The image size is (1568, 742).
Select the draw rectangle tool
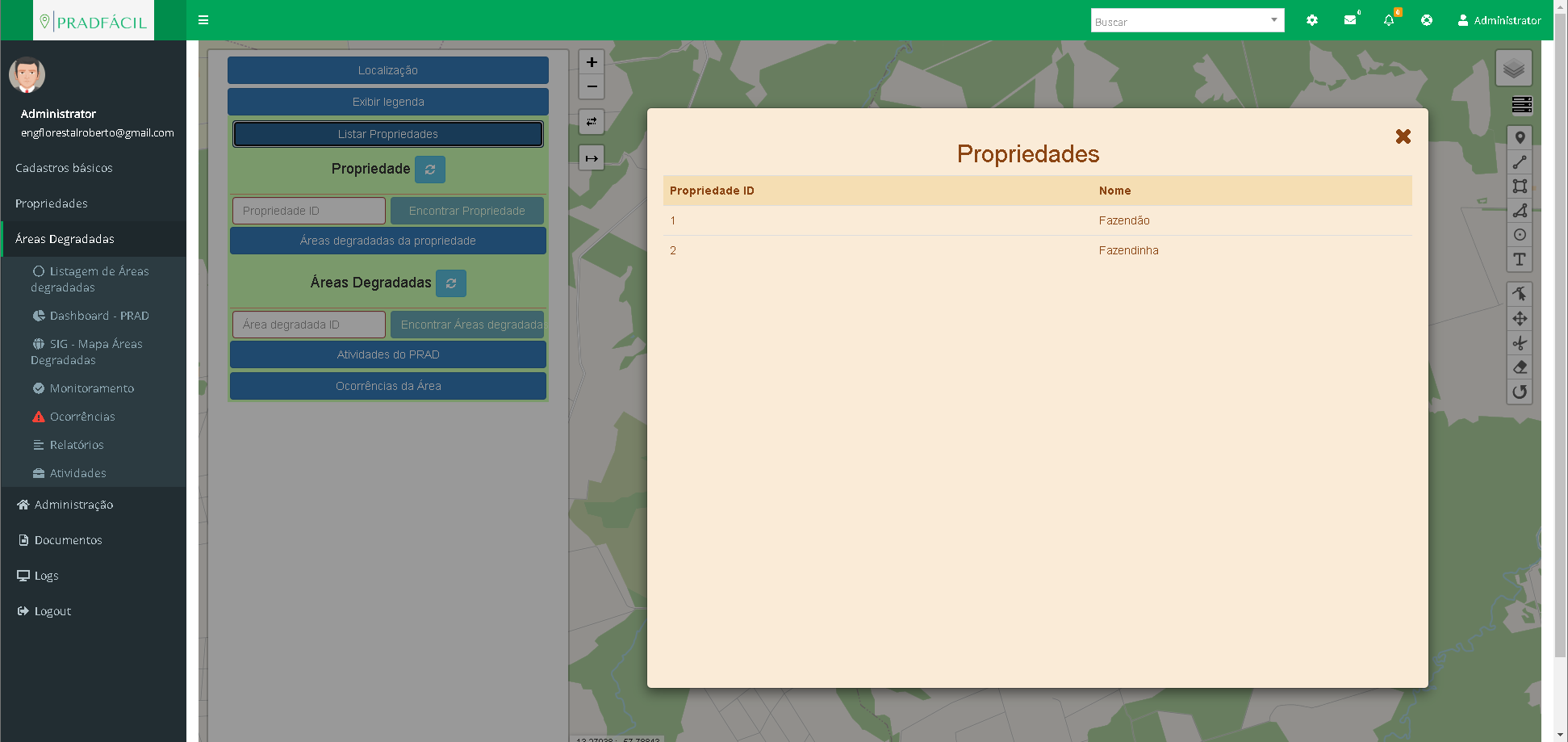click(x=1520, y=187)
